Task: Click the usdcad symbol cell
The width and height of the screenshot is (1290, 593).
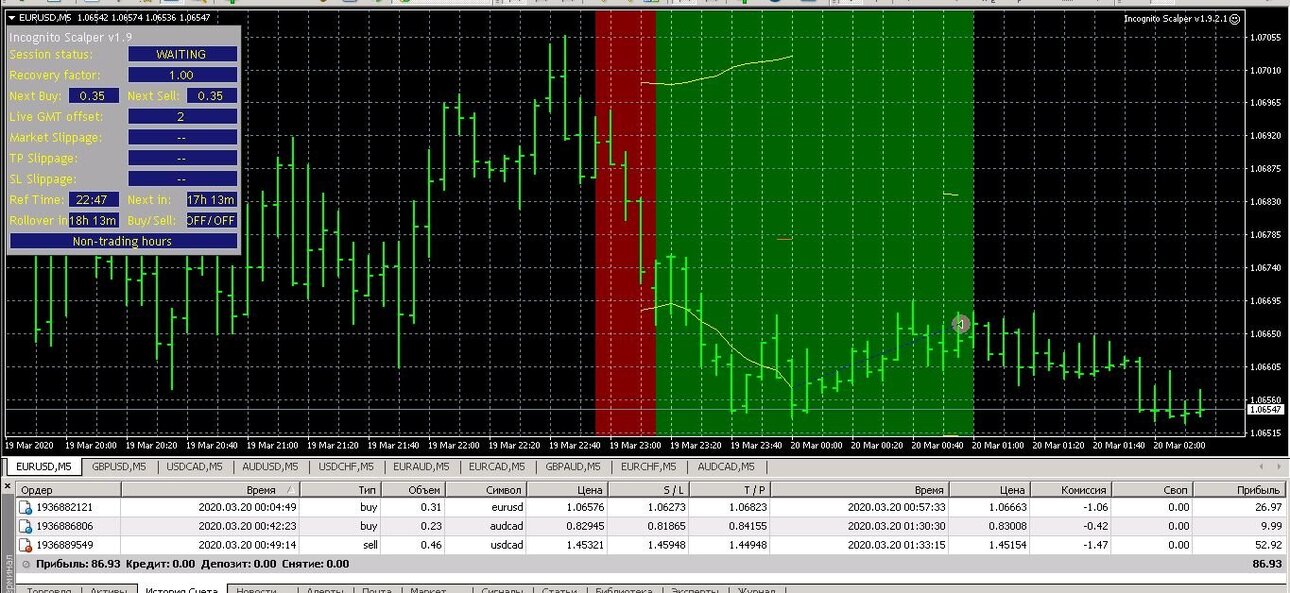Action: tap(504, 545)
